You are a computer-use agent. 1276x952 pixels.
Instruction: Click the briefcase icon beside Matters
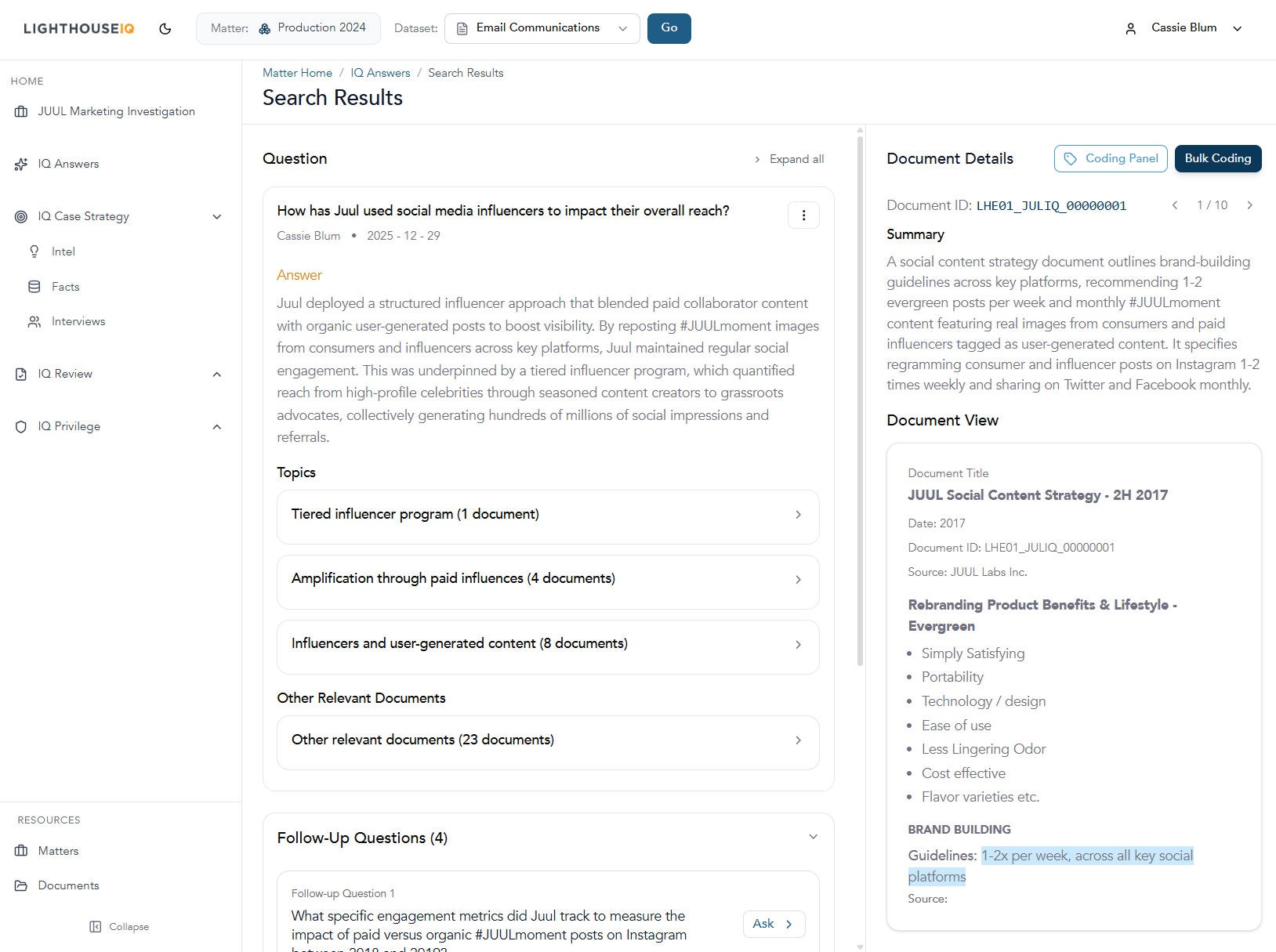[x=21, y=851]
